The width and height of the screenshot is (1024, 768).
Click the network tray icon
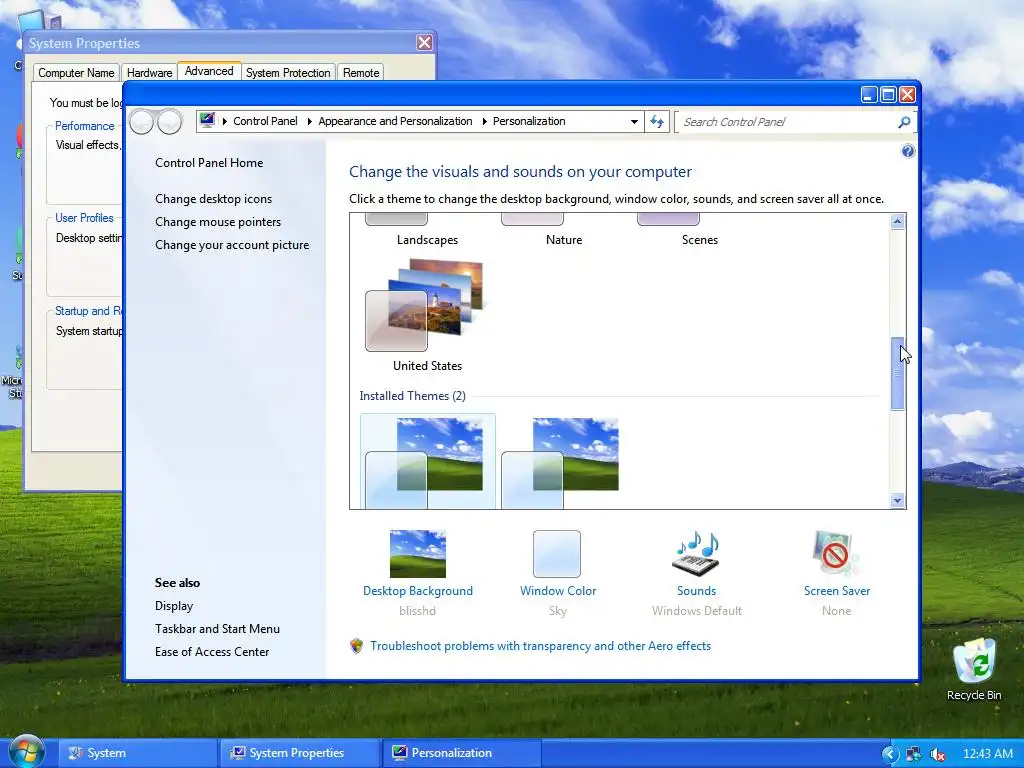click(x=914, y=754)
